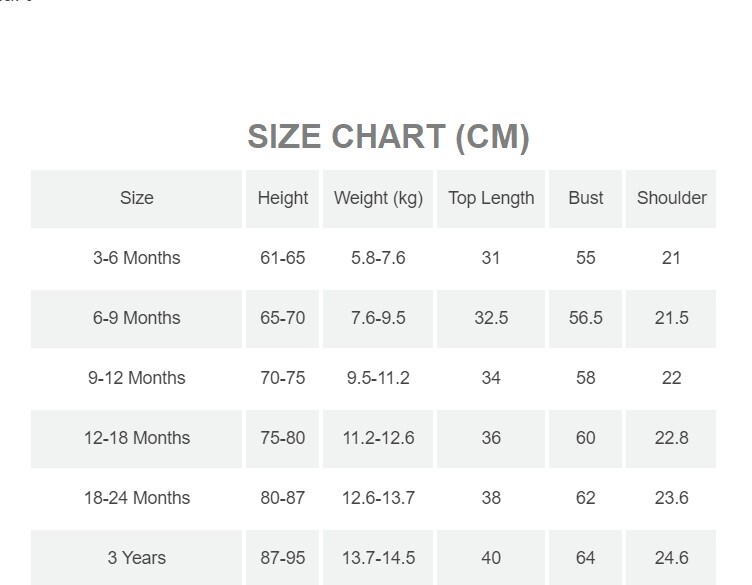This screenshot has width=752, height=585.
Task: Click the 12-18 Months size cell
Action: (137, 438)
